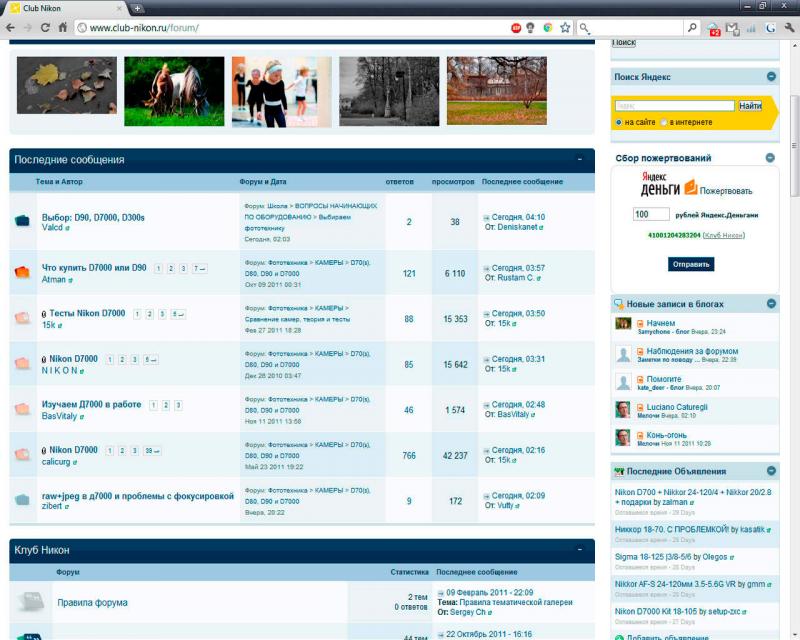Click topic icon for raw+jpeg в д7000 thread

[22, 499]
